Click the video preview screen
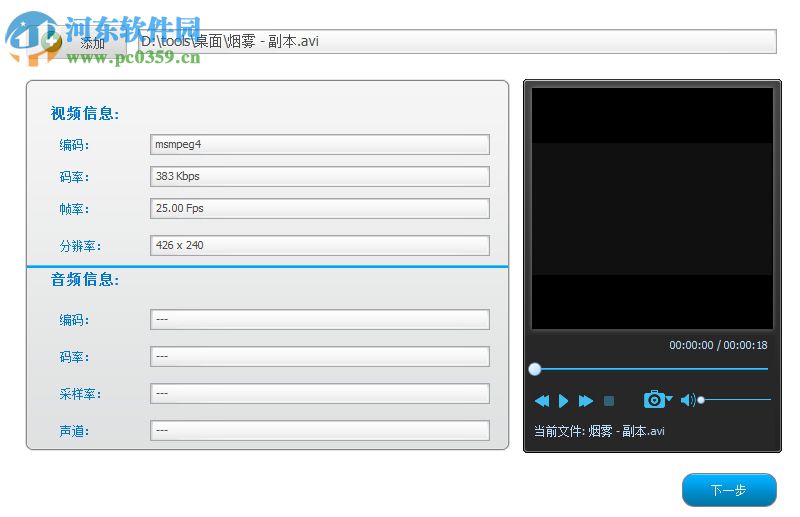The height and width of the screenshot is (517, 800). (652, 208)
